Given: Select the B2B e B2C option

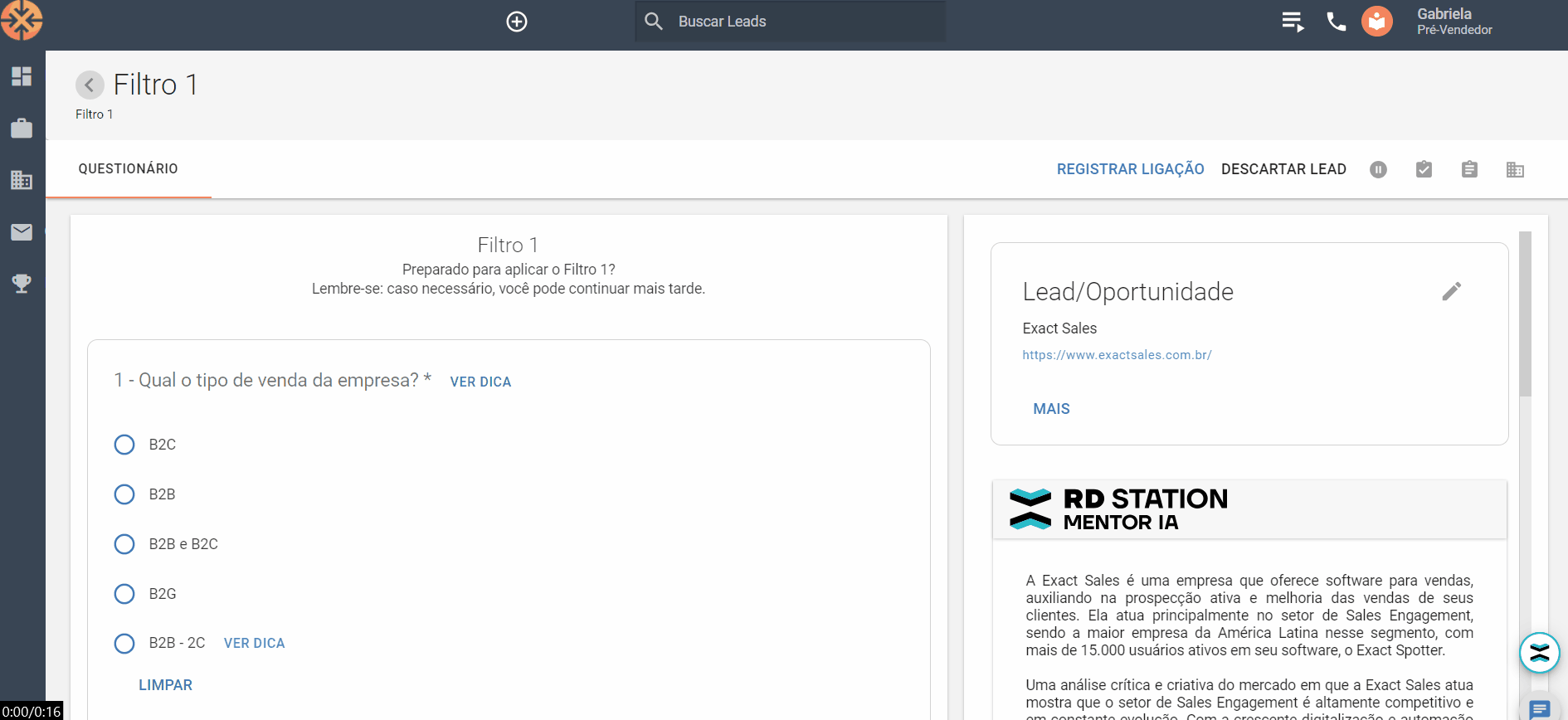Looking at the screenshot, I should (124, 544).
